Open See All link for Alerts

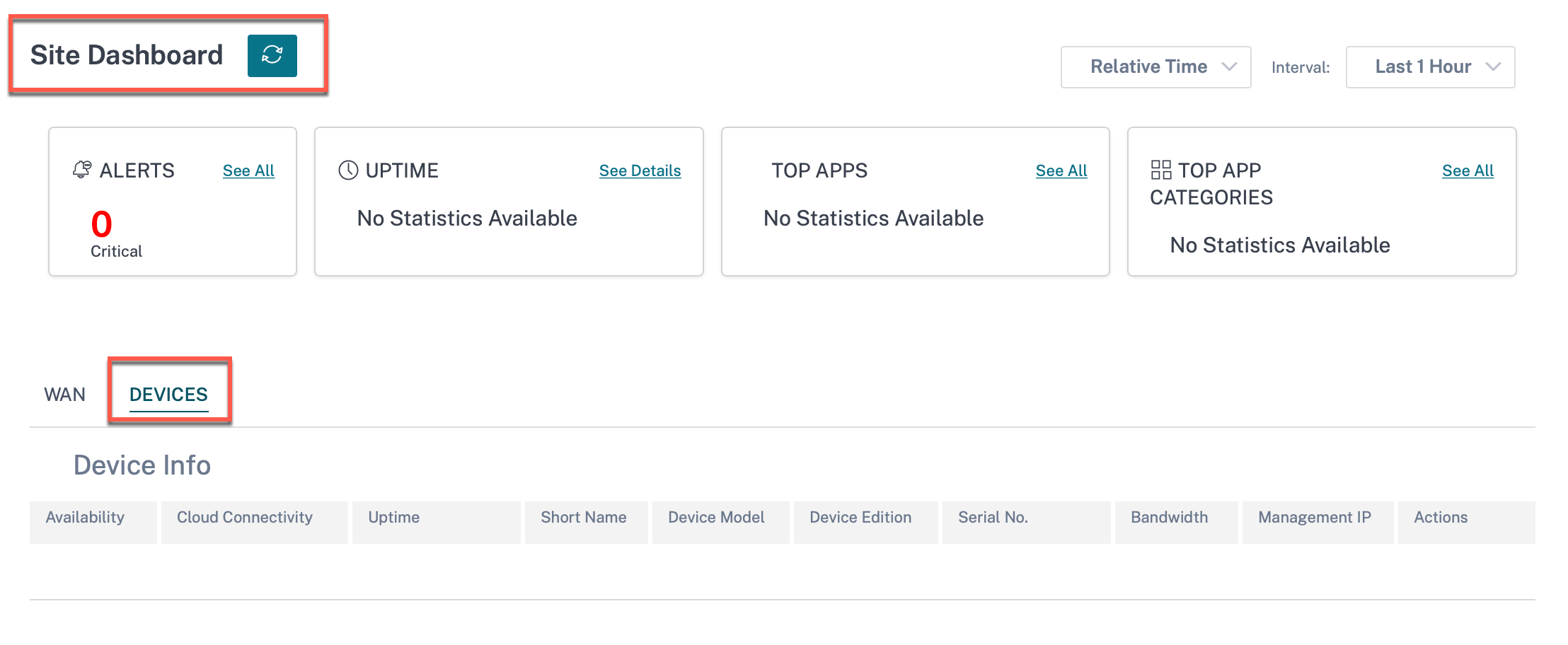pyautogui.click(x=248, y=170)
